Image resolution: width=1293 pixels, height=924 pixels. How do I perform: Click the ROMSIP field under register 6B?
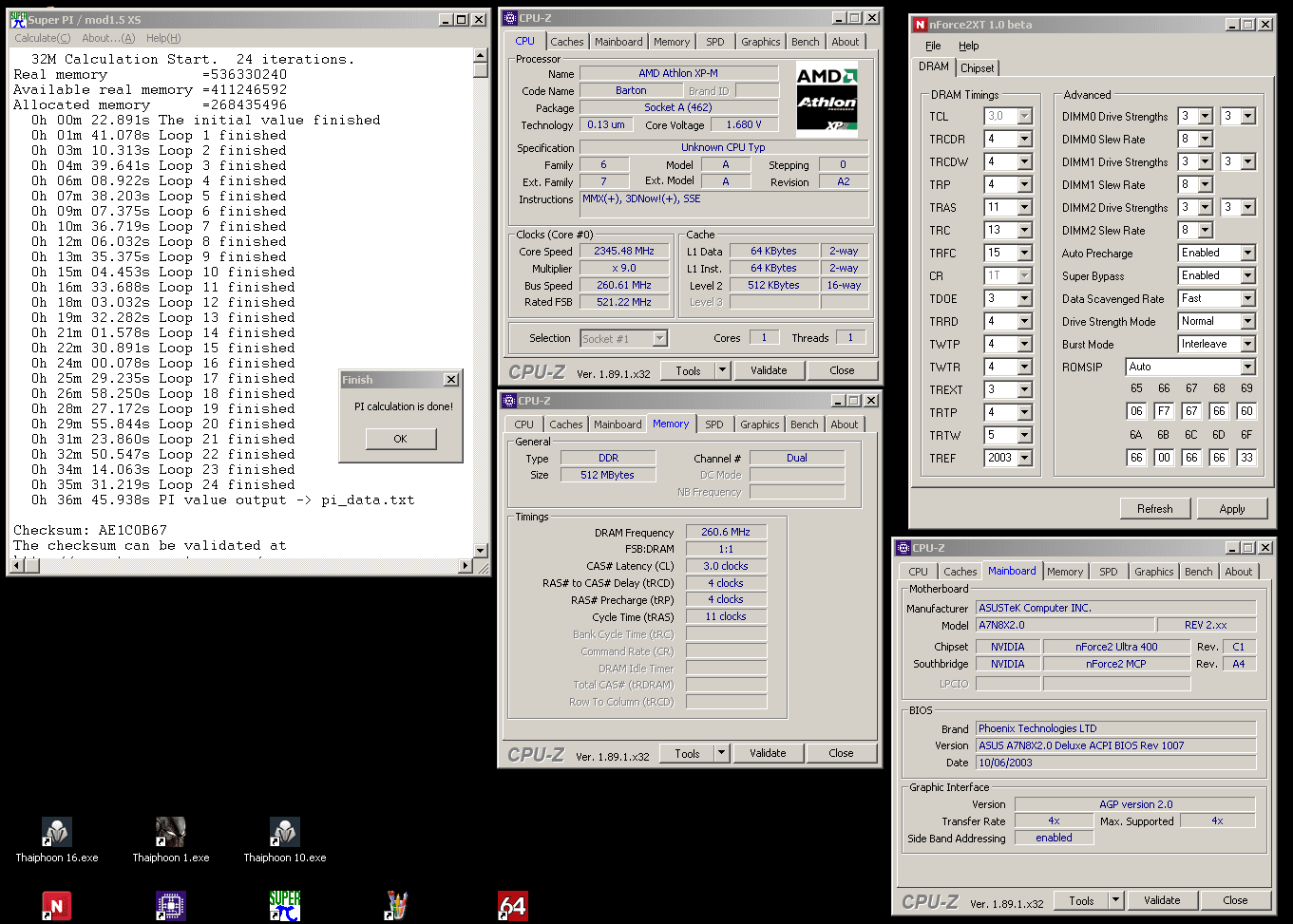[1164, 458]
